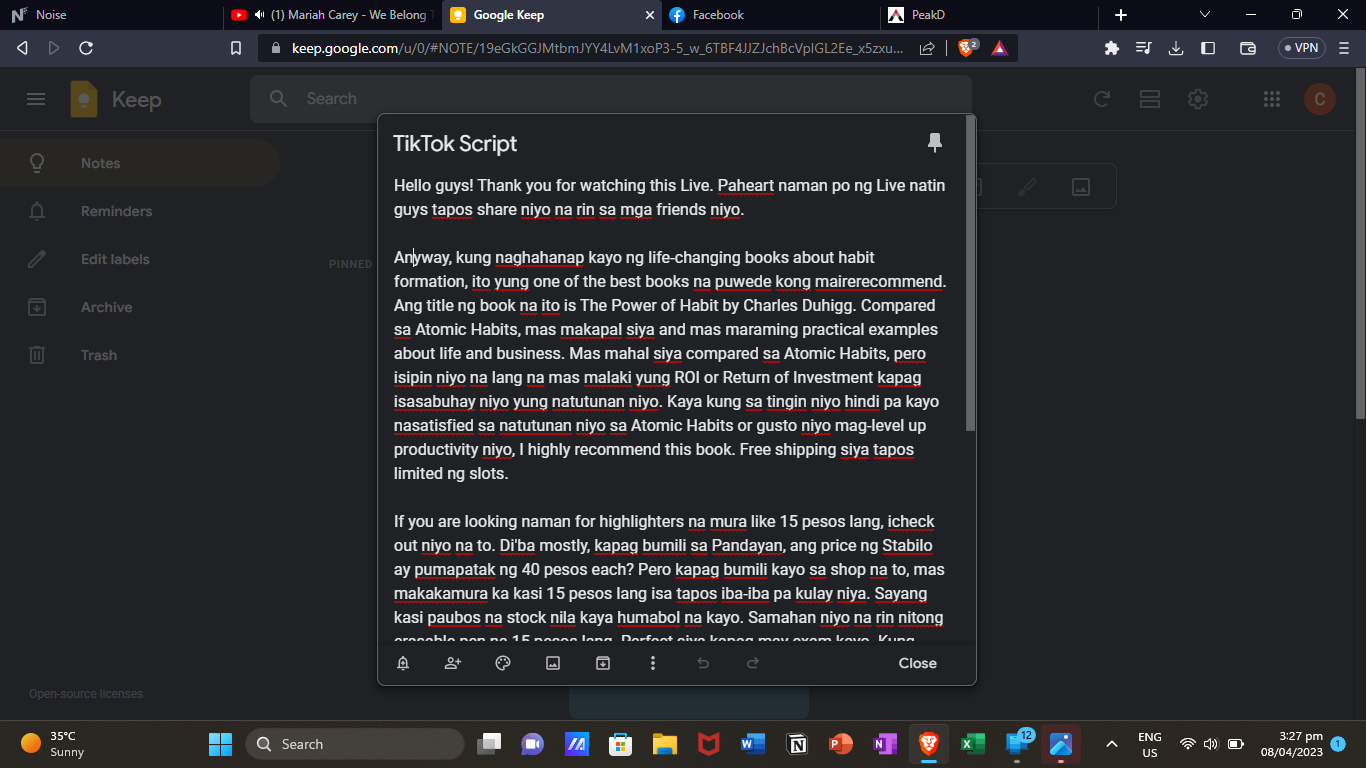Screen dimensions: 1366x768
Task: Open the Keep main menu hamburger
Action: coord(36,99)
